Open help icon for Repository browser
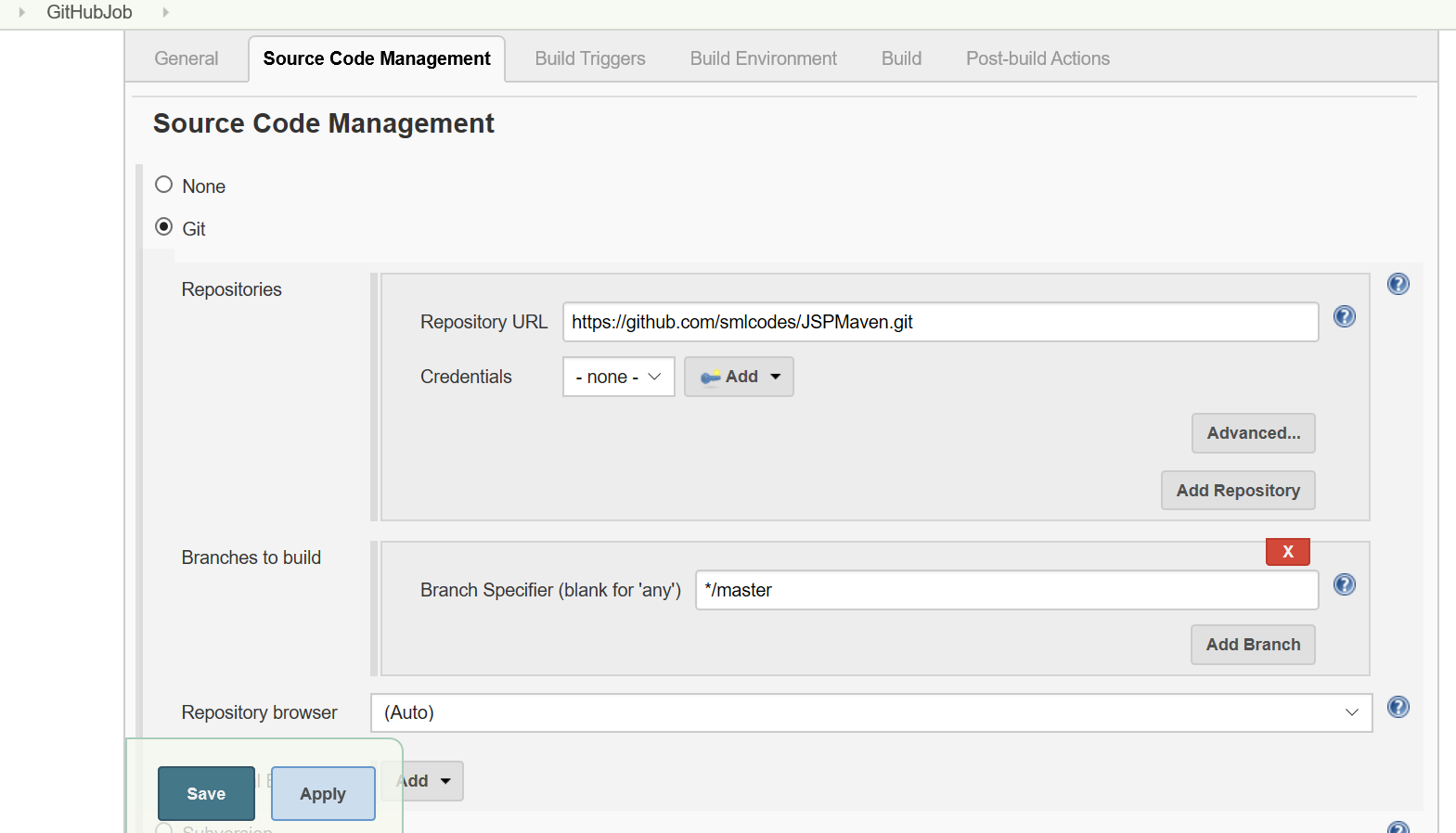 [x=1398, y=707]
